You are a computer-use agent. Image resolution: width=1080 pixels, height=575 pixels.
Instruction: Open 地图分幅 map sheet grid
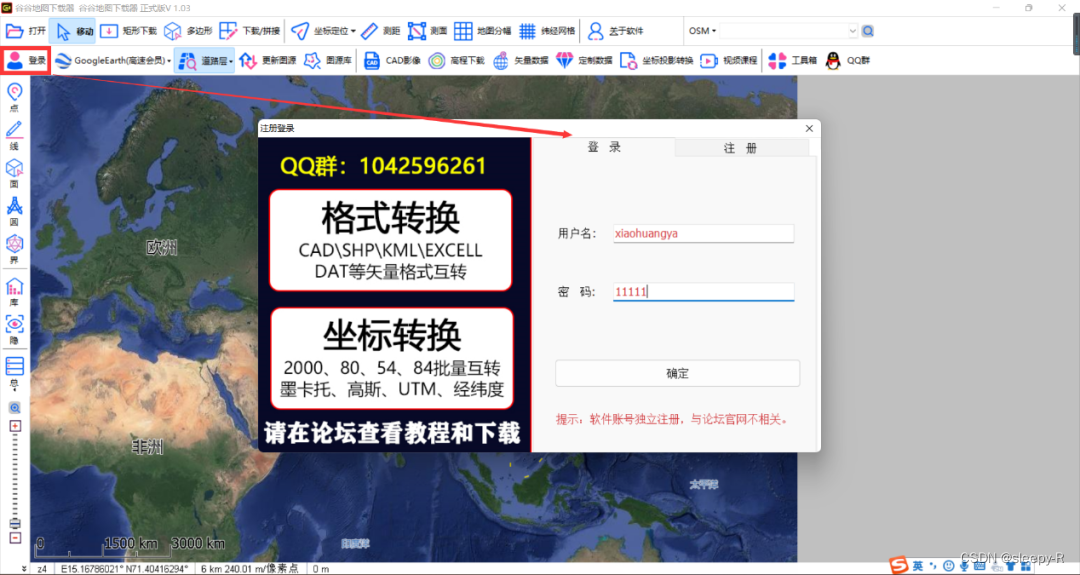click(483, 31)
